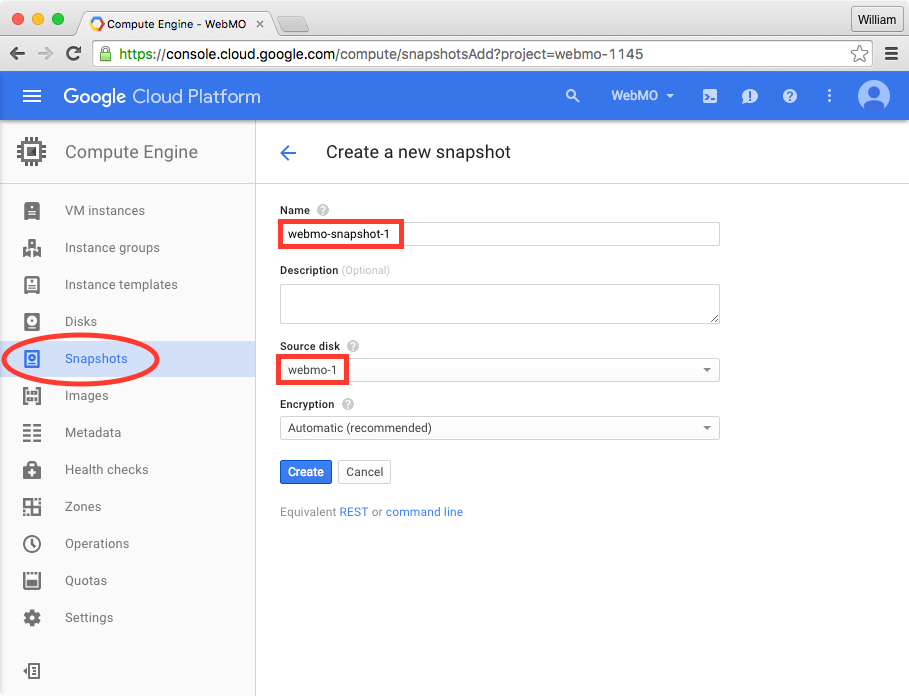Click the Cancel button

365,472
